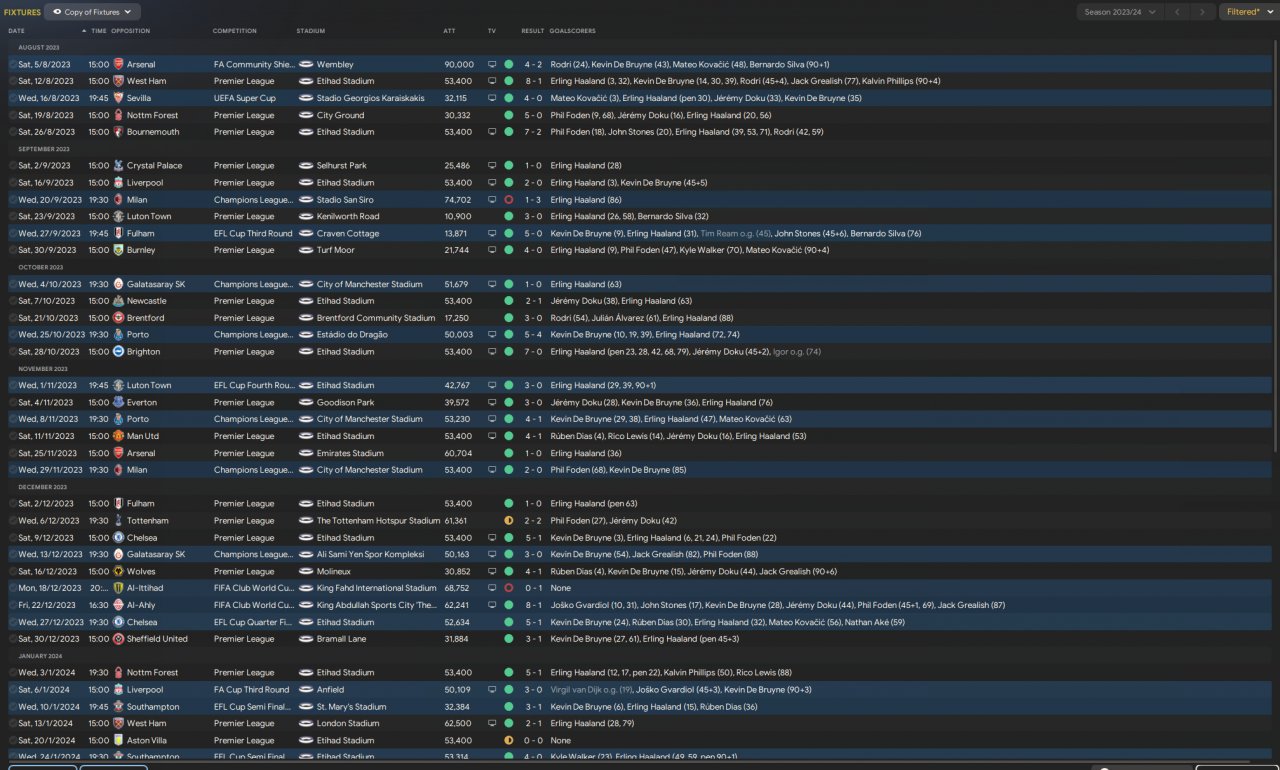Open the Craven Cottage stadium link
Viewport: 1280px width, 770px height.
click(346, 233)
